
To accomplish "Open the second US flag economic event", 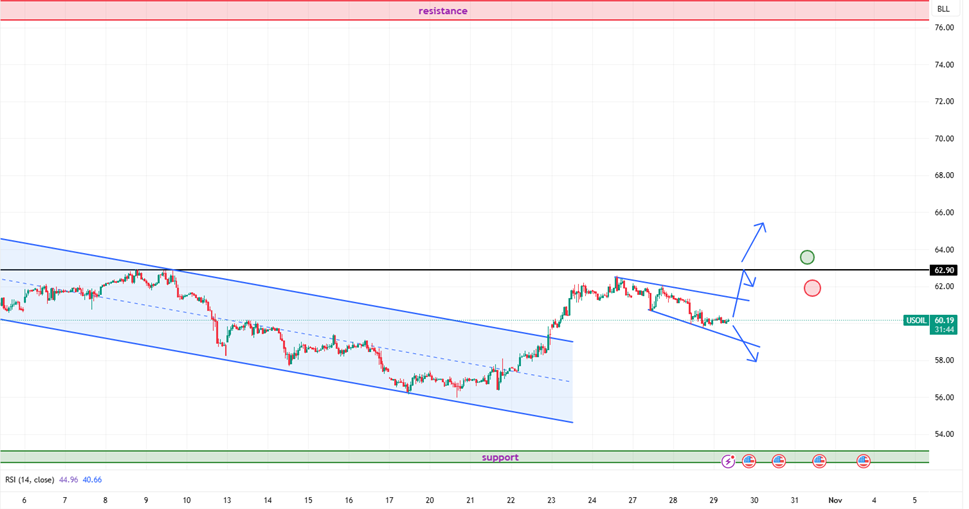I will click(x=779, y=461).
